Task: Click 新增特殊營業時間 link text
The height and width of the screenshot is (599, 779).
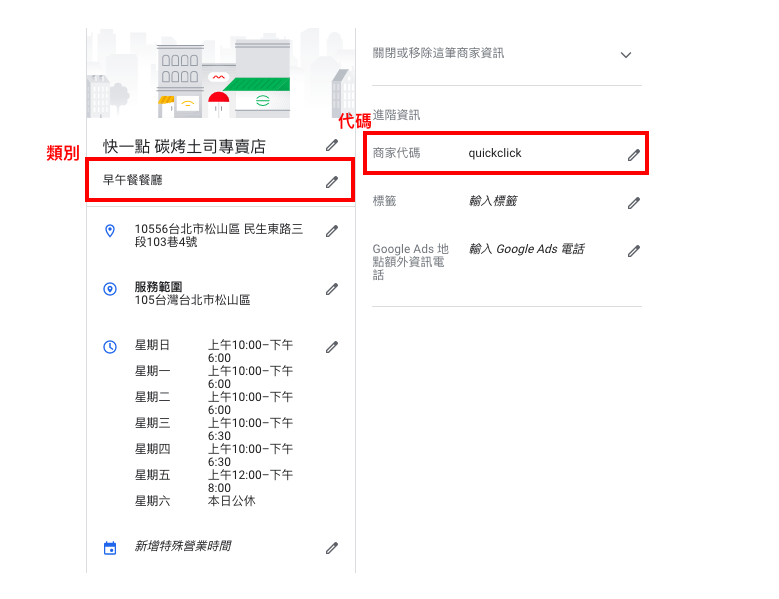Action: point(183,546)
